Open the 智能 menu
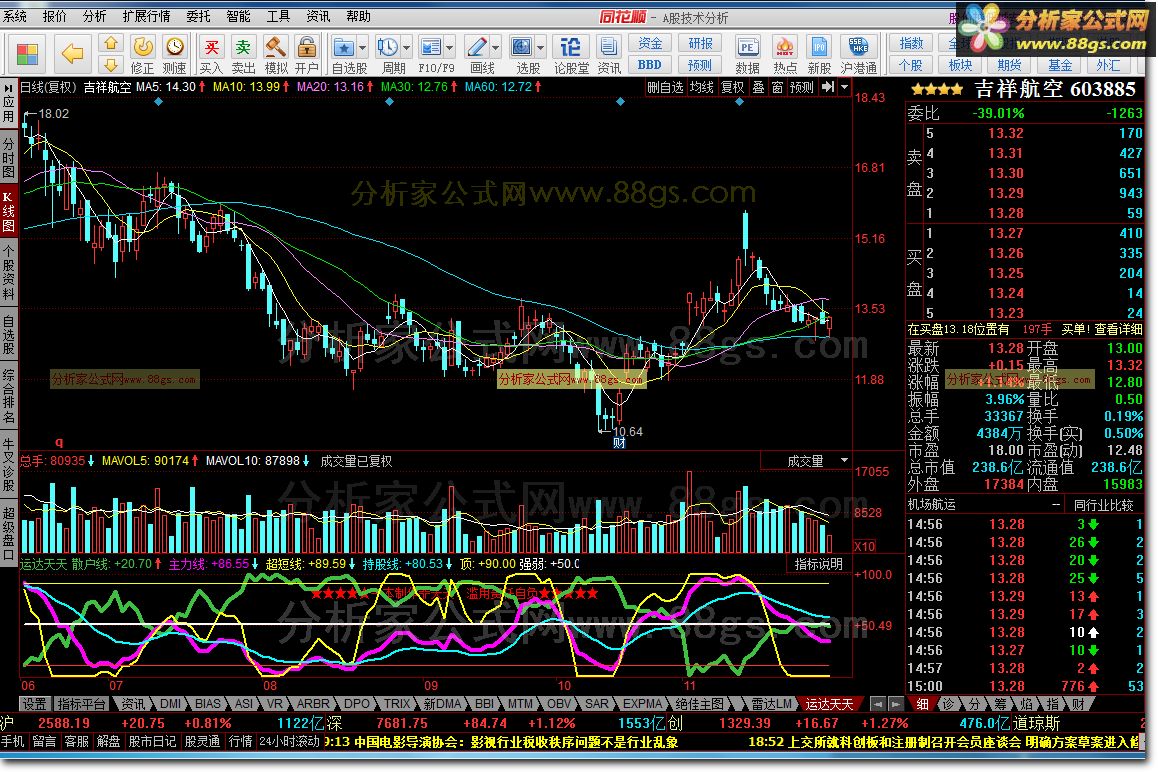 tap(238, 16)
